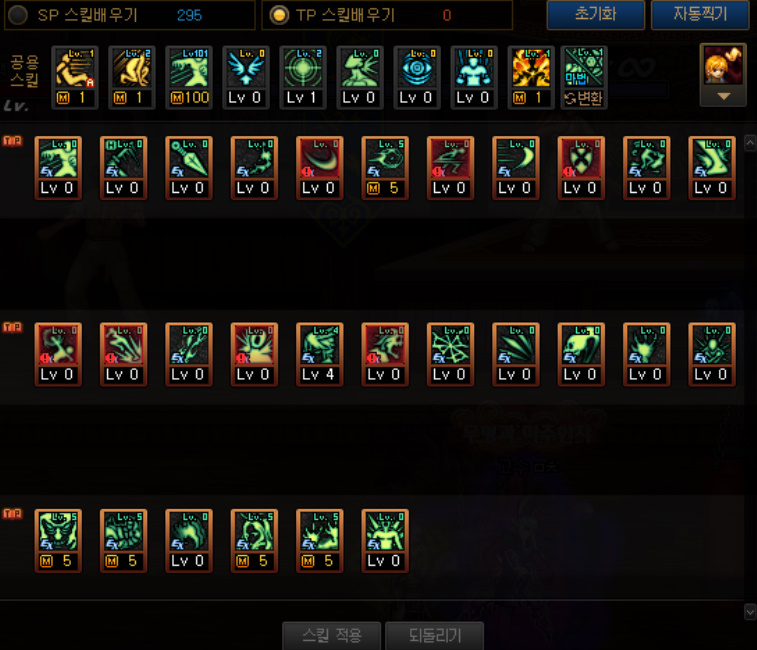Select the fire explosion skill icon

[x=531, y=77]
